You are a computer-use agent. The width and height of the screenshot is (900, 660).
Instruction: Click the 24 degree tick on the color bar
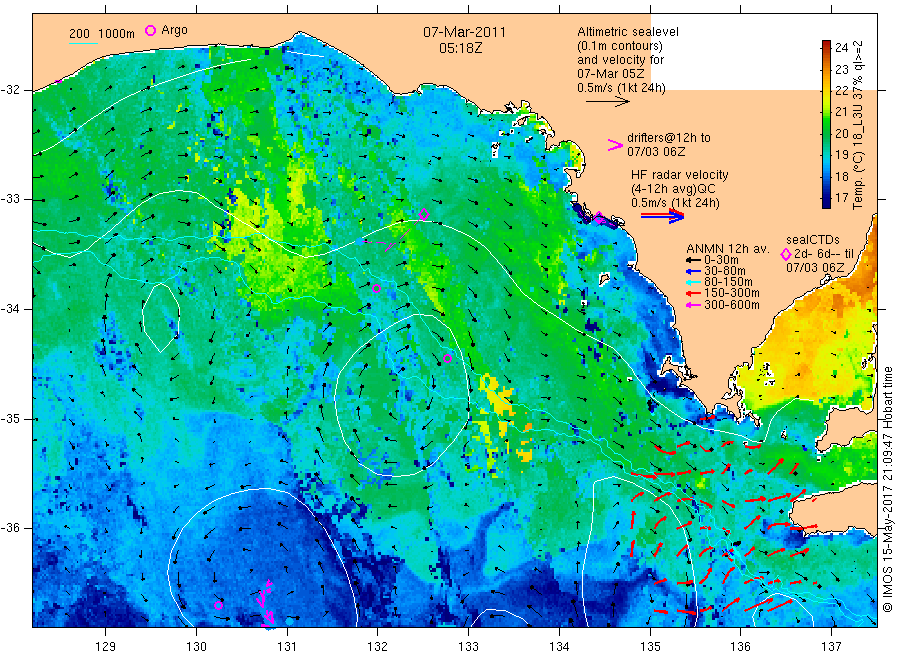click(x=841, y=48)
